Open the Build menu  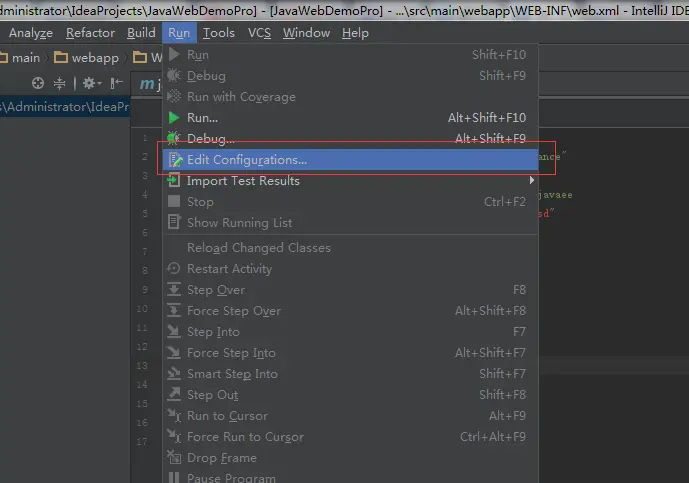coord(141,33)
